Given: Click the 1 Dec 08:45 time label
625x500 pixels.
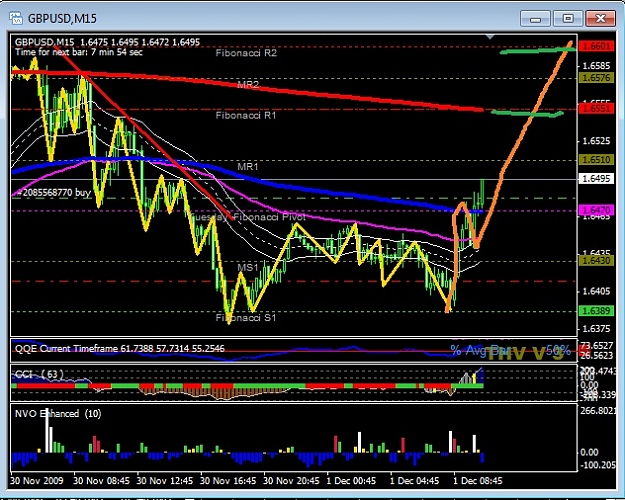Looking at the screenshot, I should coord(478,480).
